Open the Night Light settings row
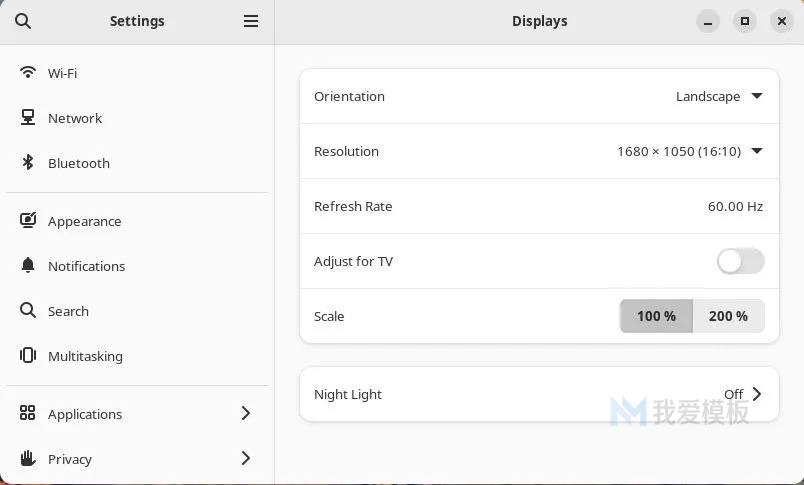This screenshot has height=485, width=804. pyautogui.click(x=539, y=394)
